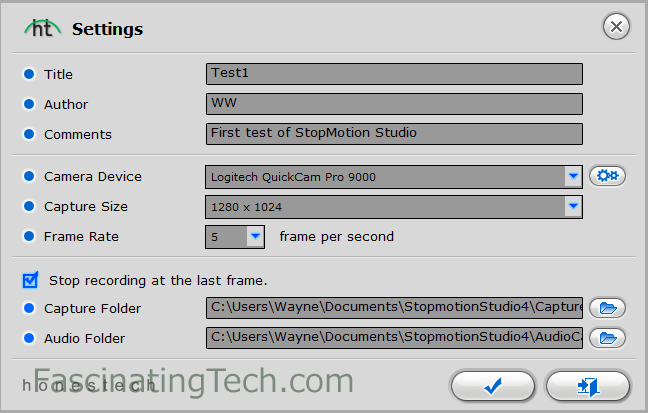Close the Settings dialog with X
Image resolution: width=648 pixels, height=413 pixels.
(617, 27)
